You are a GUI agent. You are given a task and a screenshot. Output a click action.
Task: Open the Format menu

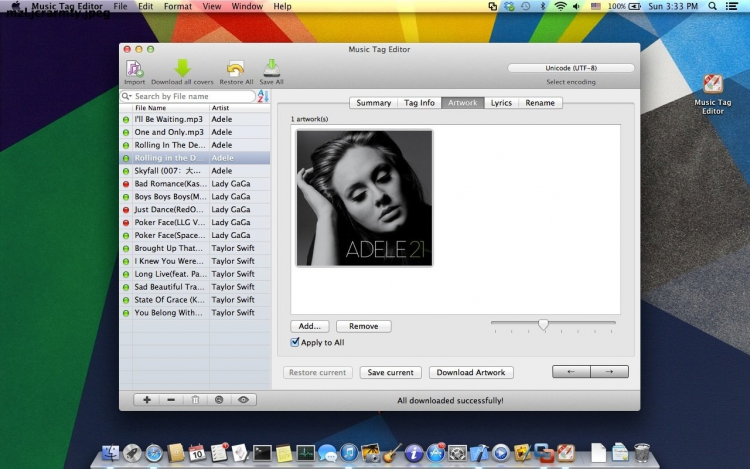[x=177, y=6]
